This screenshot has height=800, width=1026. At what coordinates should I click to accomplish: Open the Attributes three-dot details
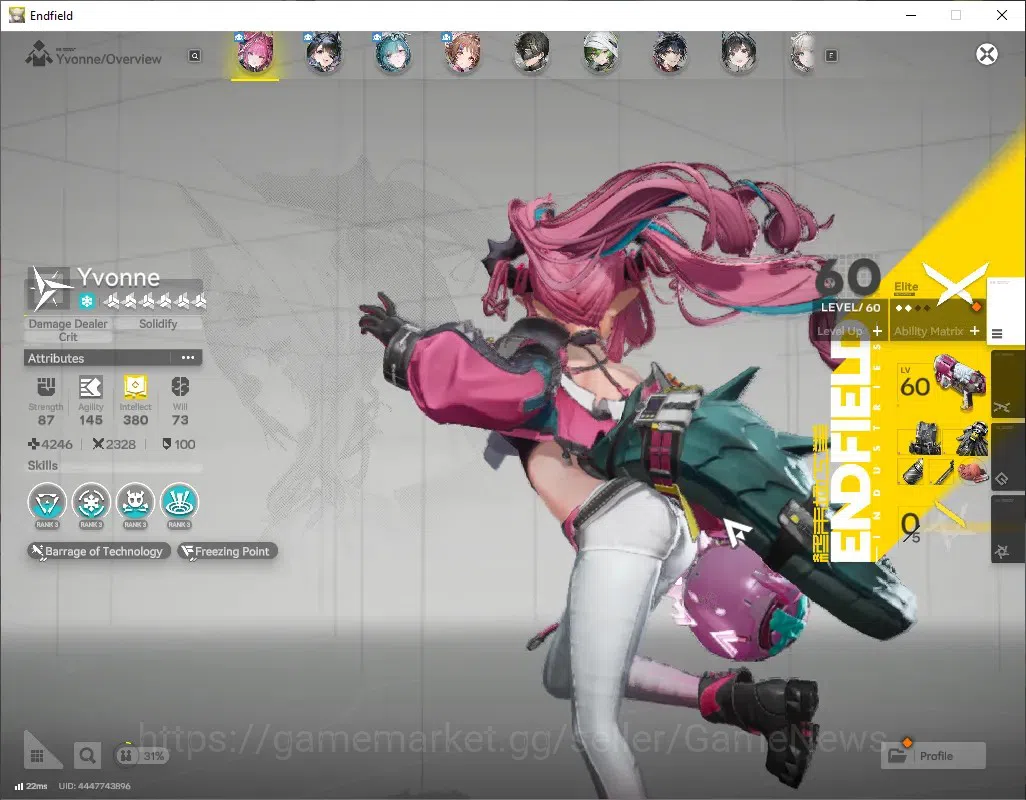tap(188, 358)
